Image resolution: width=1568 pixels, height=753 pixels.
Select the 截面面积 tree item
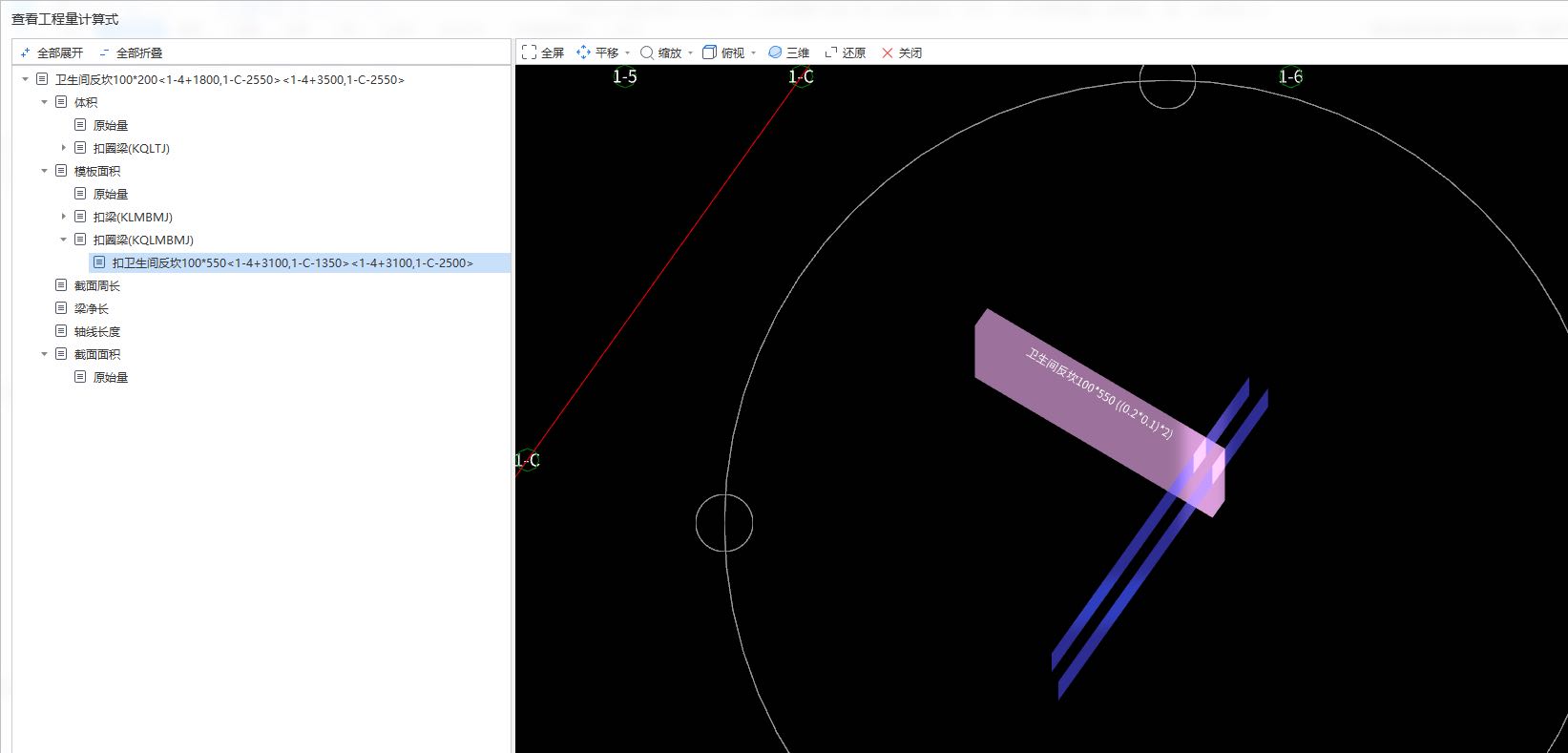click(x=97, y=354)
